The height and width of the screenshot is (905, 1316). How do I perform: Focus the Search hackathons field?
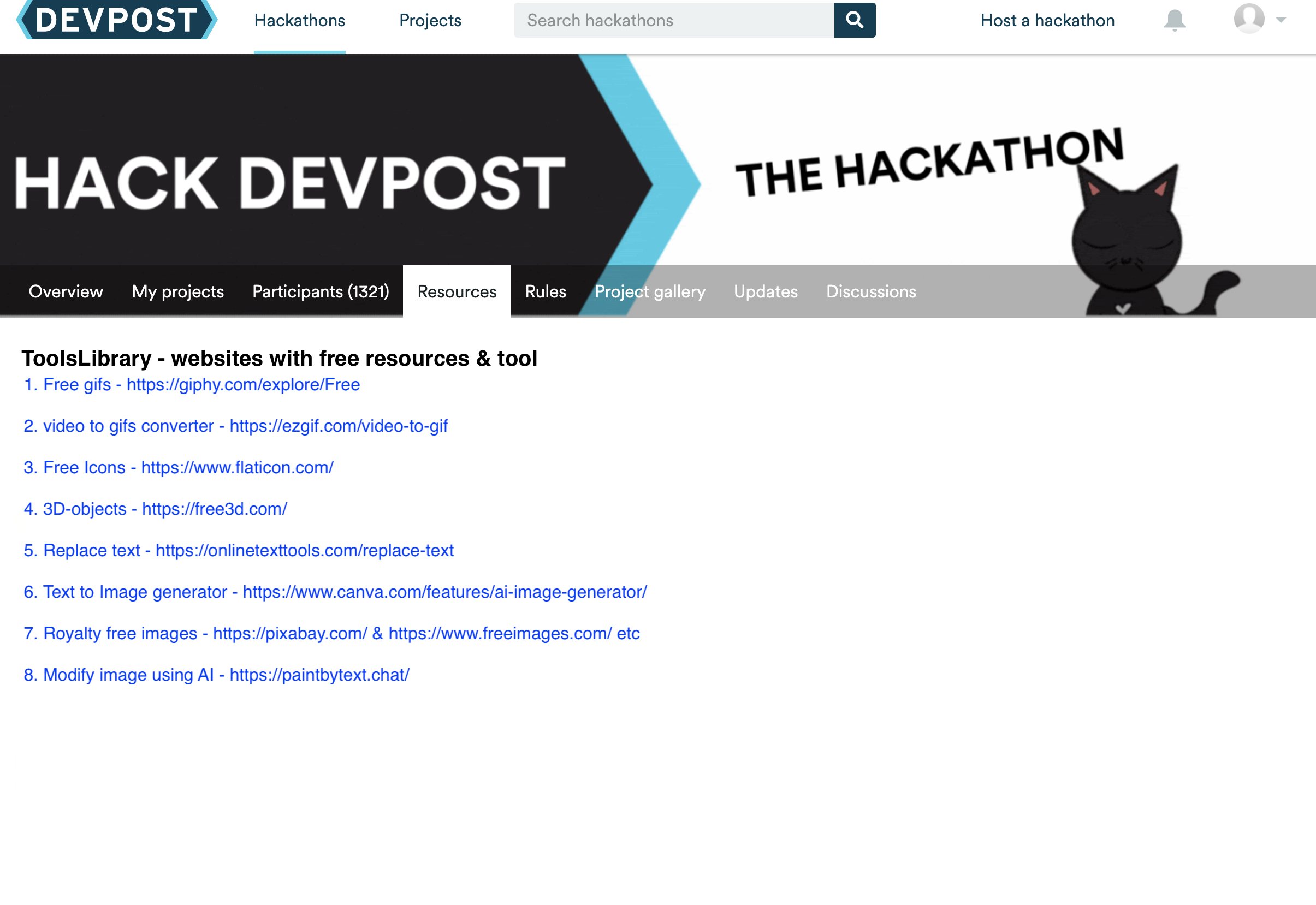(x=674, y=20)
